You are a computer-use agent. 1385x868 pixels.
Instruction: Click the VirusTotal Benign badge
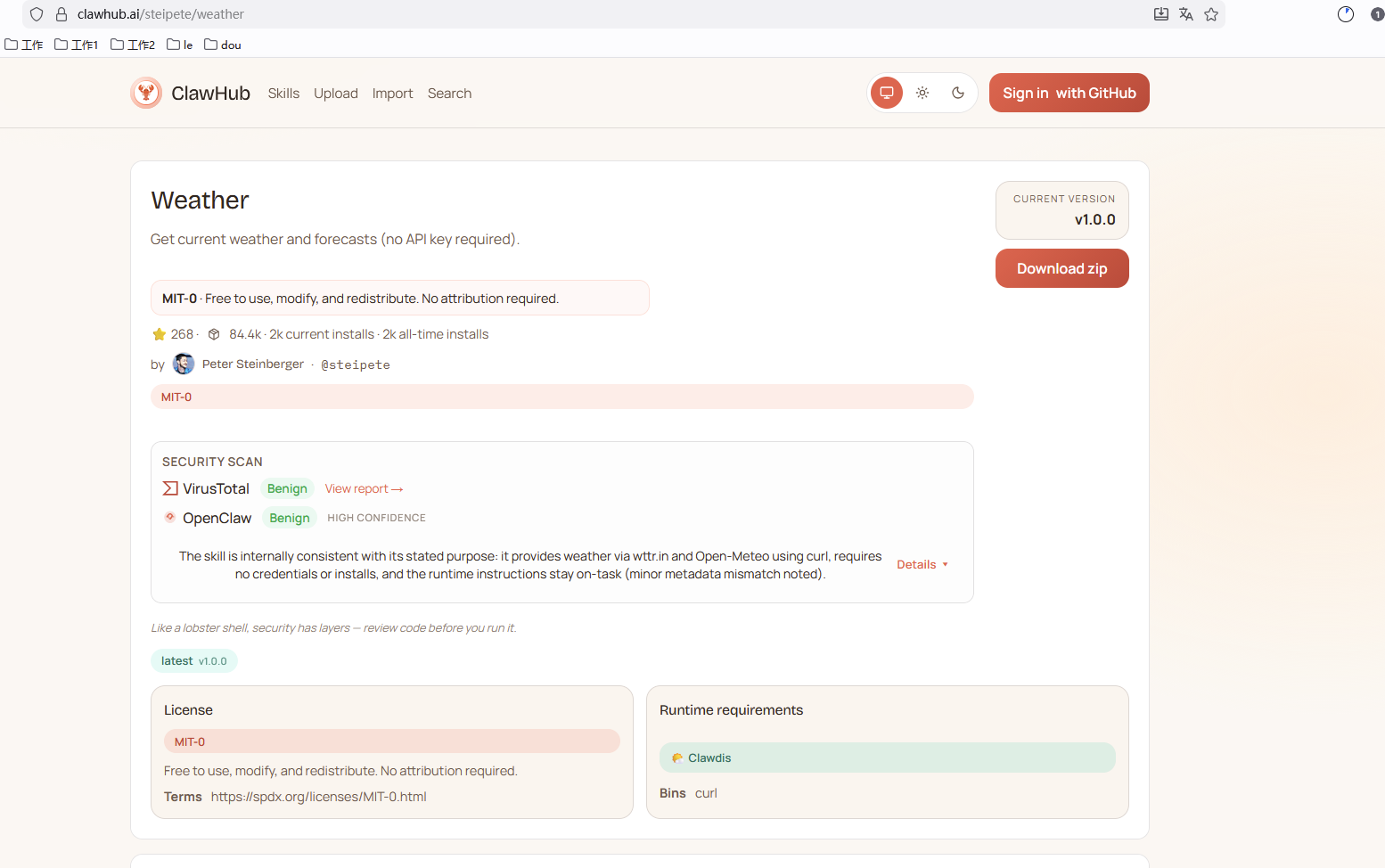pyautogui.click(x=287, y=488)
